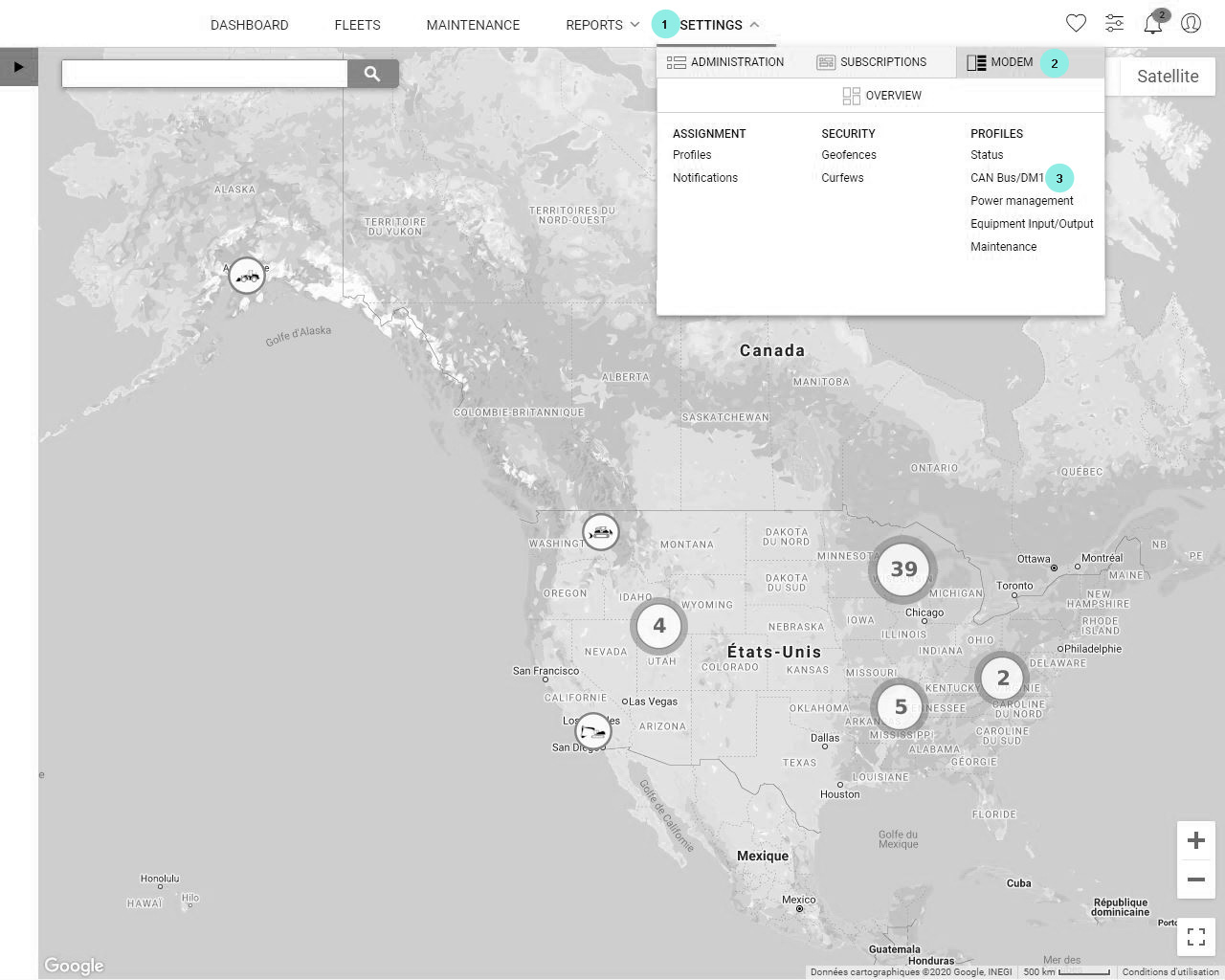
Task: Open Geofences under Security
Action: point(849,155)
